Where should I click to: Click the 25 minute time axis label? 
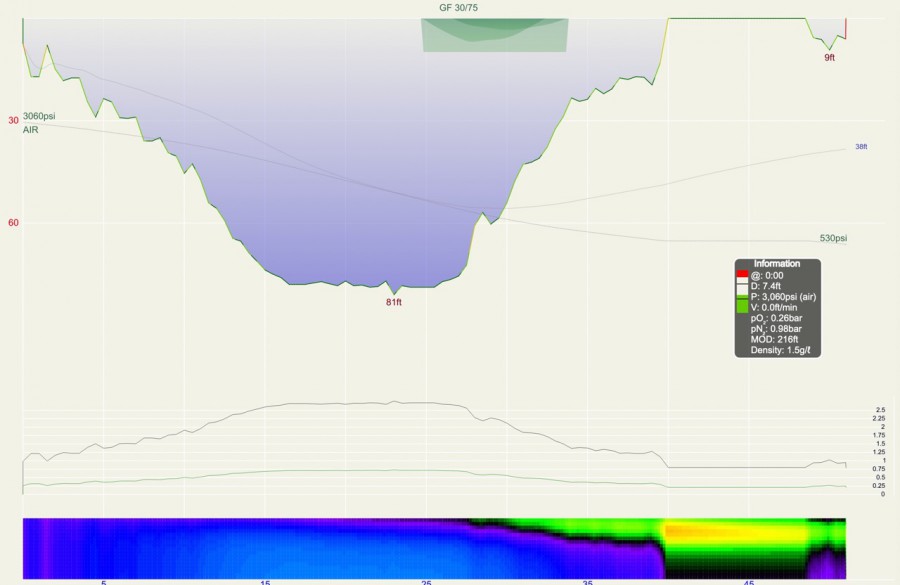pyautogui.click(x=427, y=581)
